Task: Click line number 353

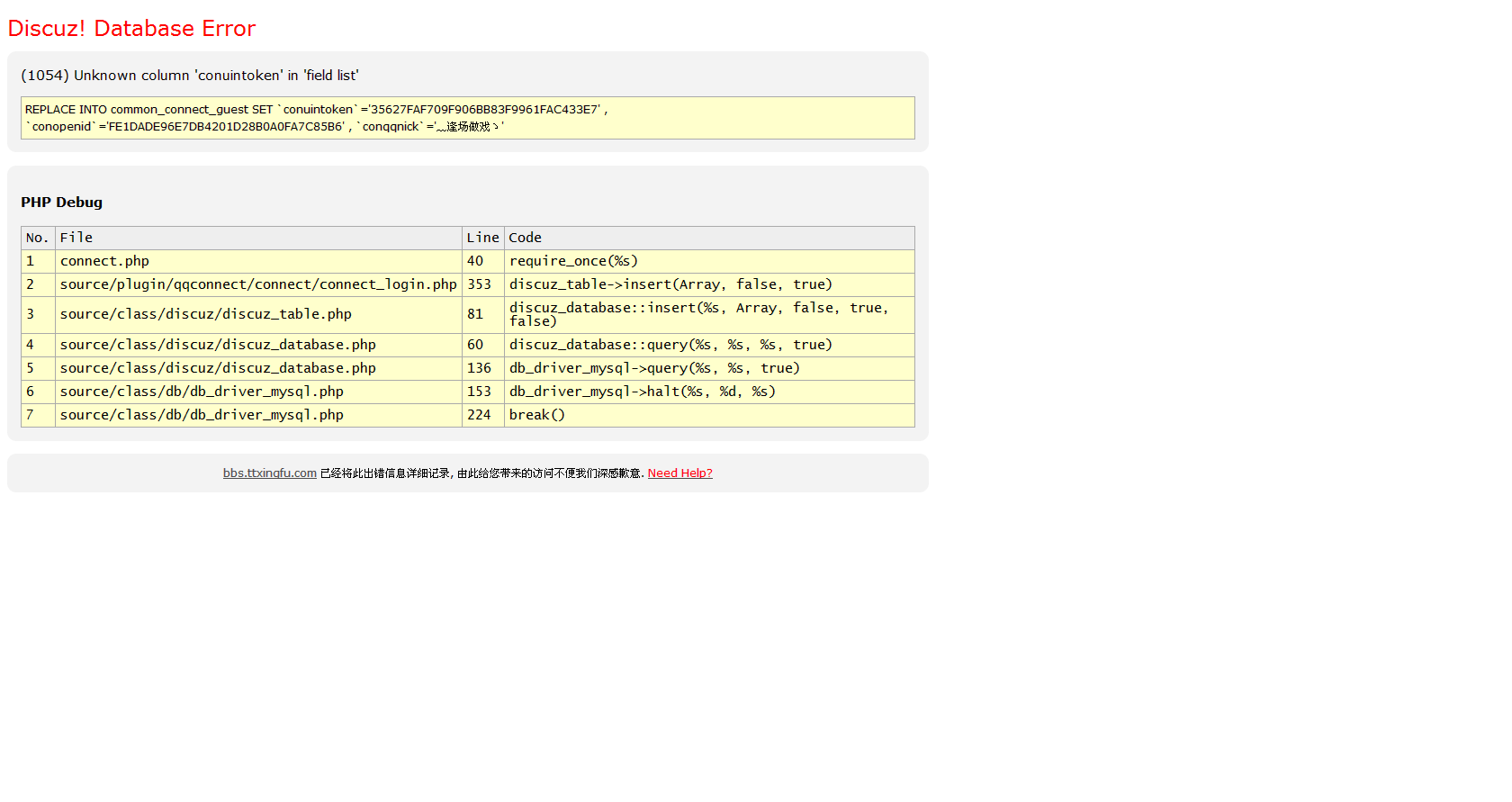Action: point(482,284)
